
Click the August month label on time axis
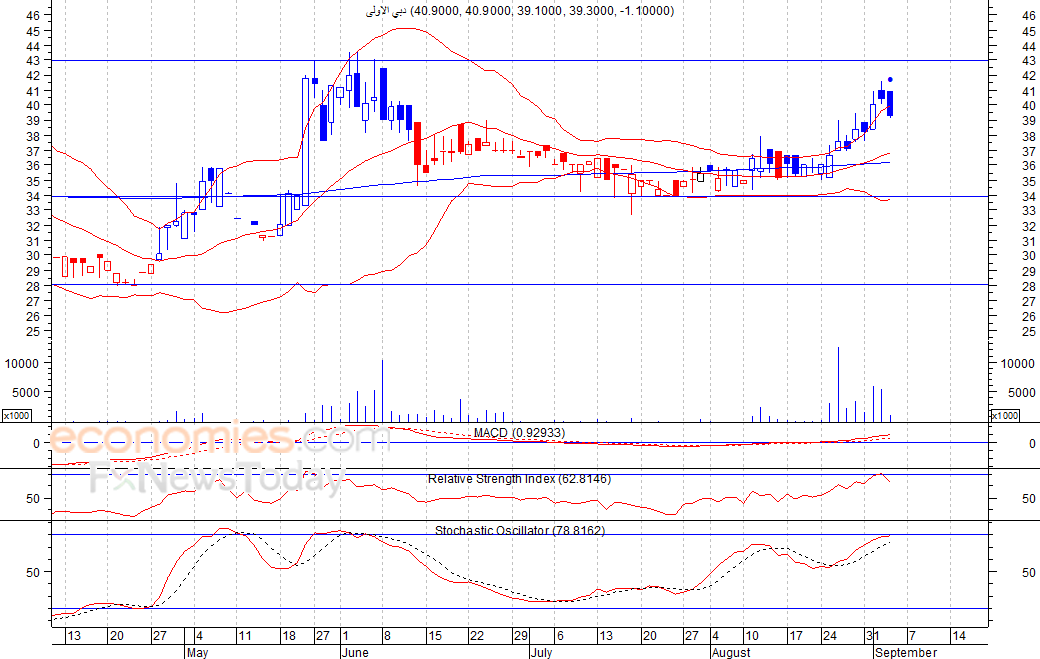pos(730,652)
